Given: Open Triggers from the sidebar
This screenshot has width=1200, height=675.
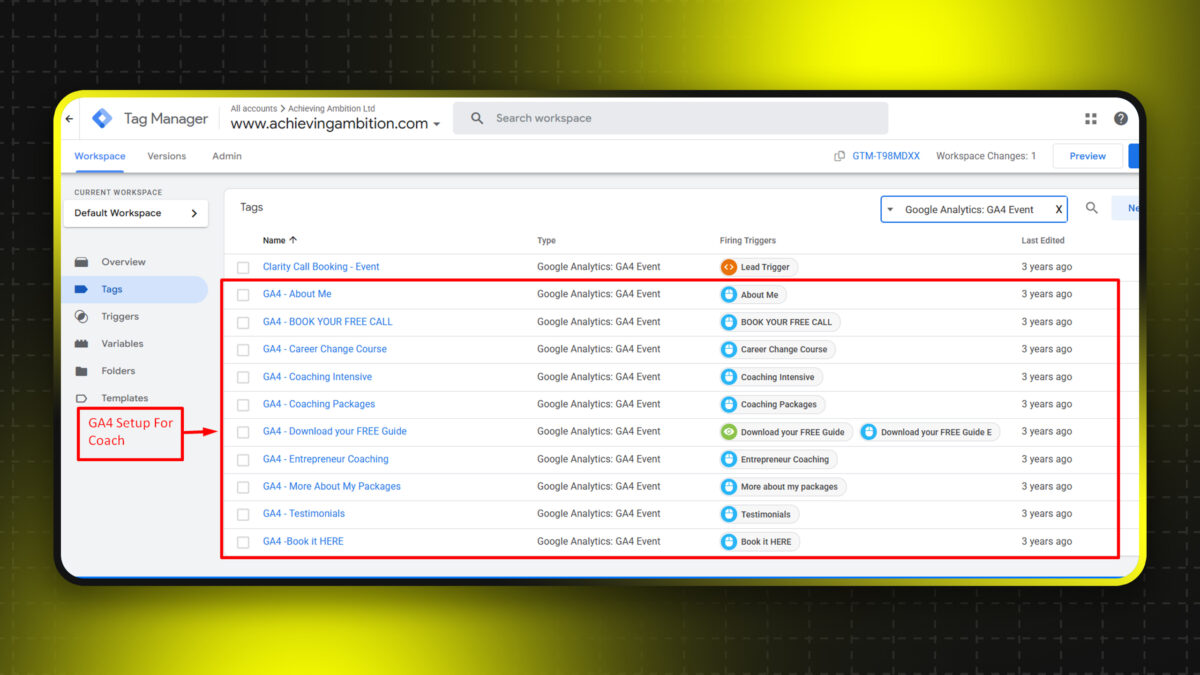Looking at the screenshot, I should coord(120,317).
